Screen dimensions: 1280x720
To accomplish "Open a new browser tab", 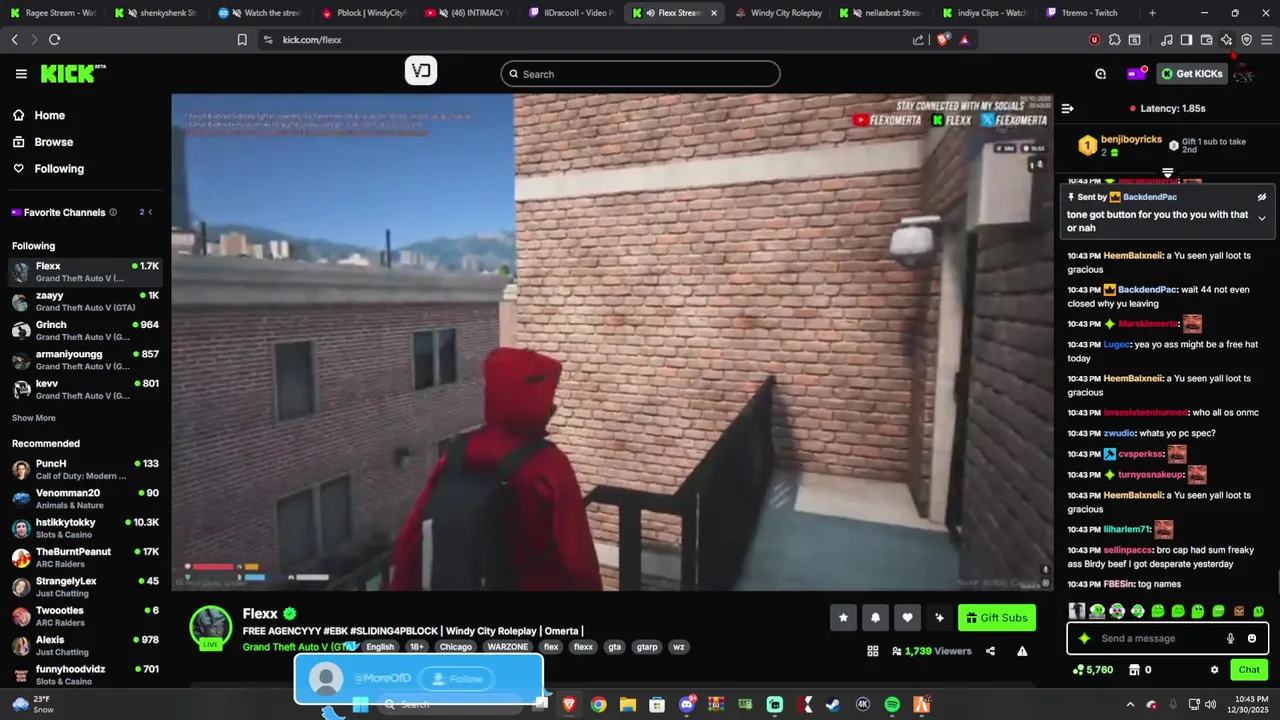I will click(x=1152, y=13).
